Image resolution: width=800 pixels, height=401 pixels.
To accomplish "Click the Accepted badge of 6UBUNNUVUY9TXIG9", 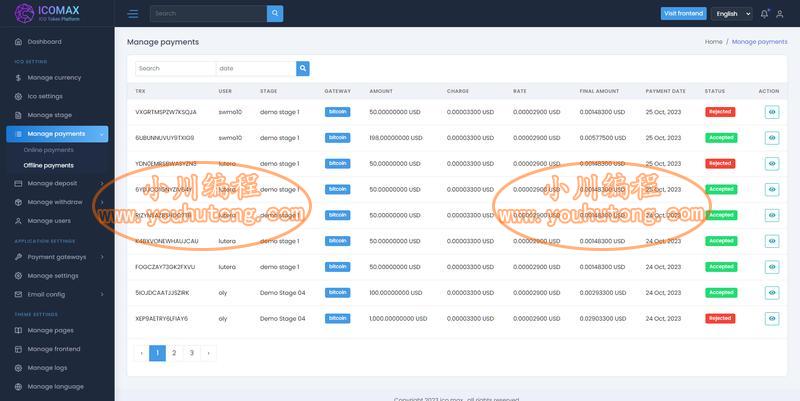I will (721, 138).
